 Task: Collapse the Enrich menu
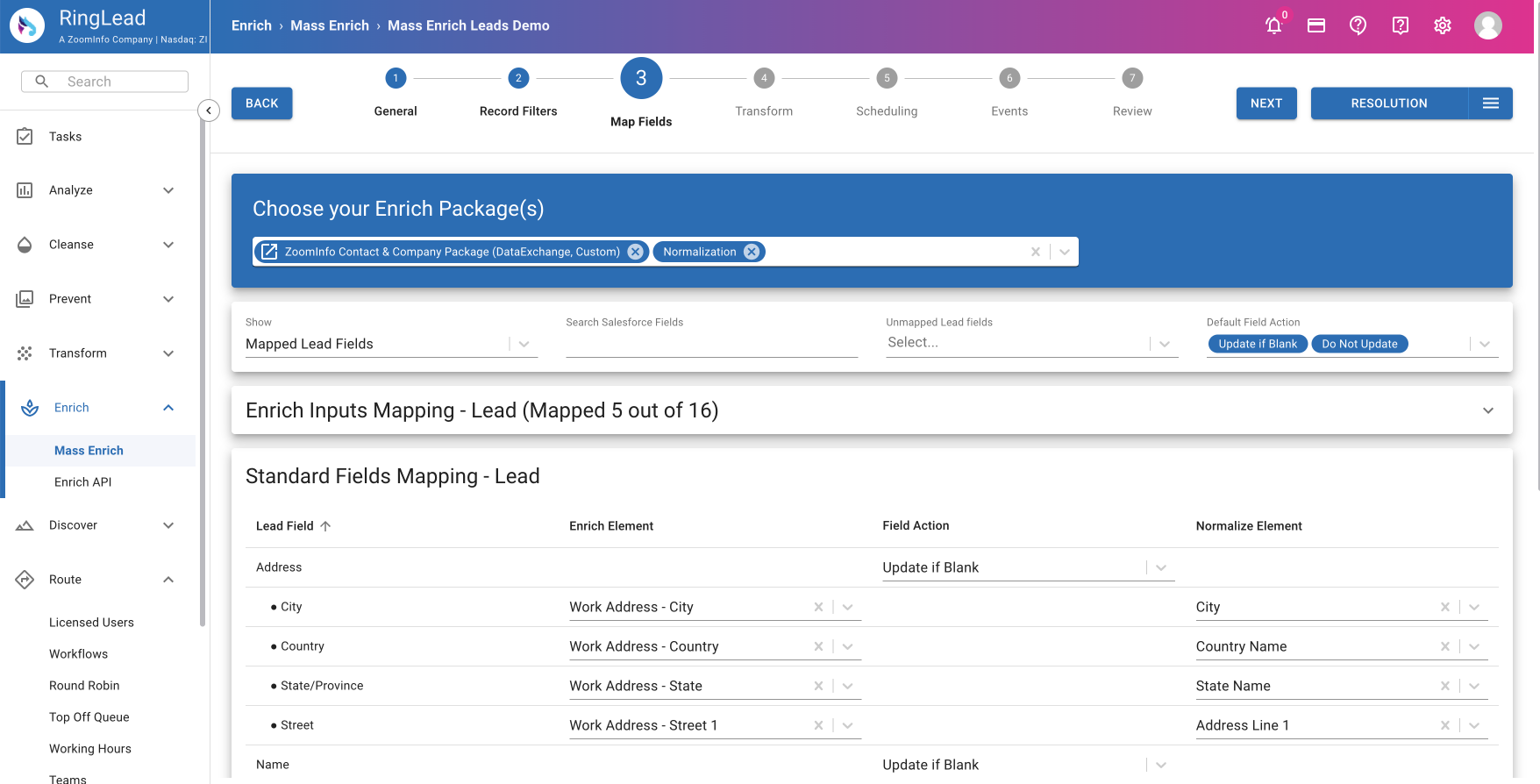pos(168,408)
